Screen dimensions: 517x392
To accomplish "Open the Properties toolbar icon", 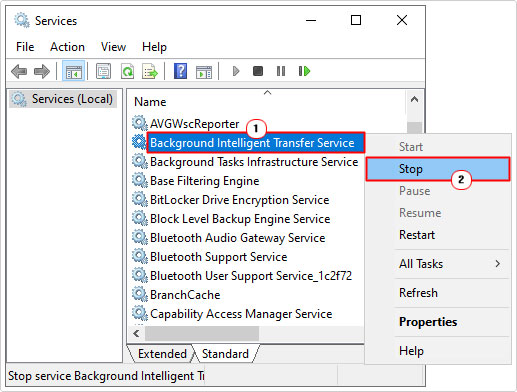I will click(104, 71).
